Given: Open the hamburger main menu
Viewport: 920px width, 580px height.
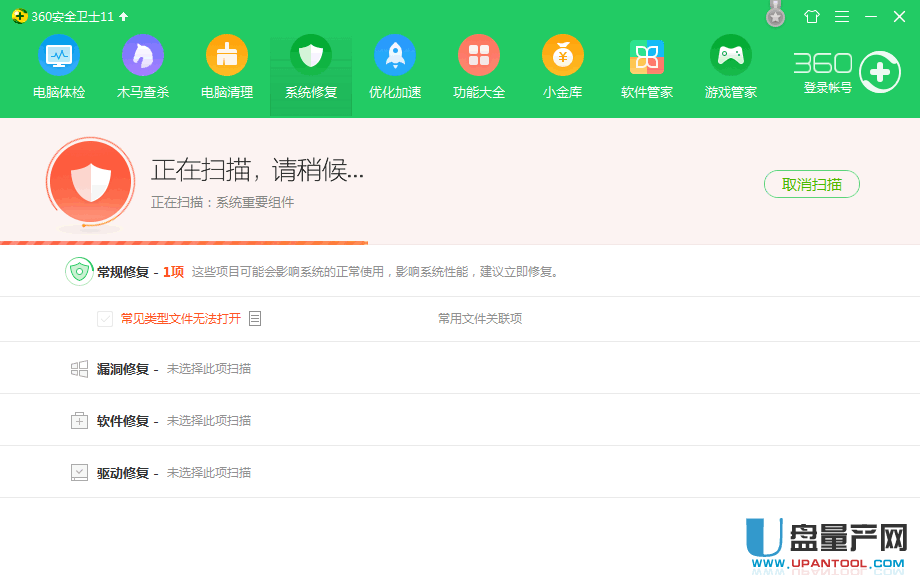Looking at the screenshot, I should point(843,16).
